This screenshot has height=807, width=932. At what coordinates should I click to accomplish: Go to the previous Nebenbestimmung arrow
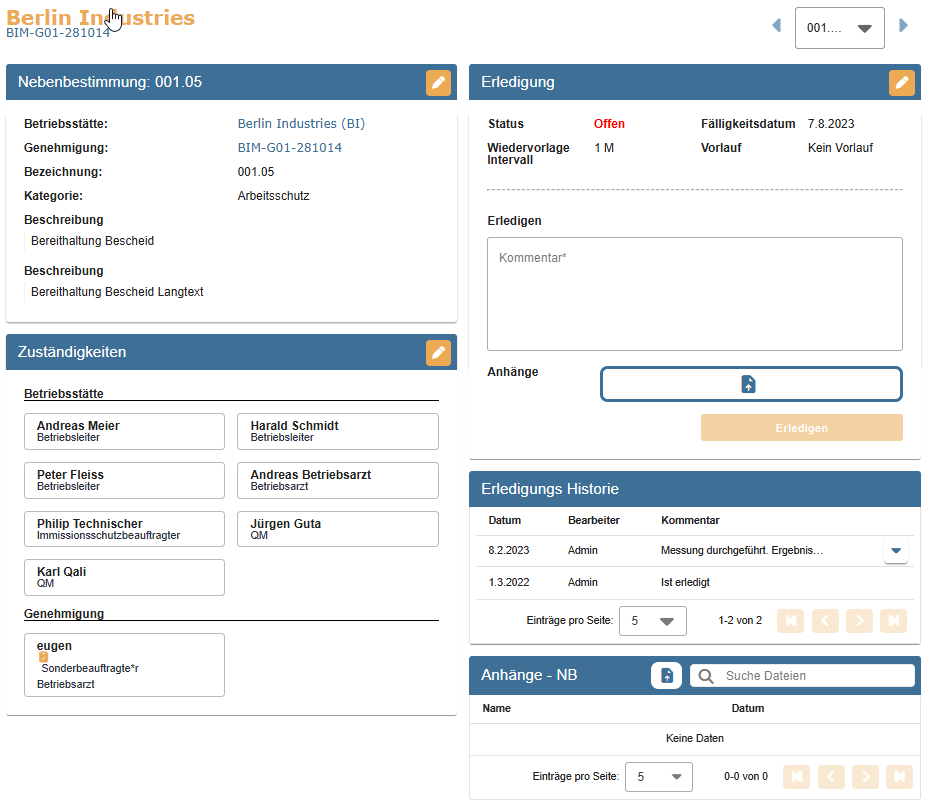pyautogui.click(x=776, y=26)
